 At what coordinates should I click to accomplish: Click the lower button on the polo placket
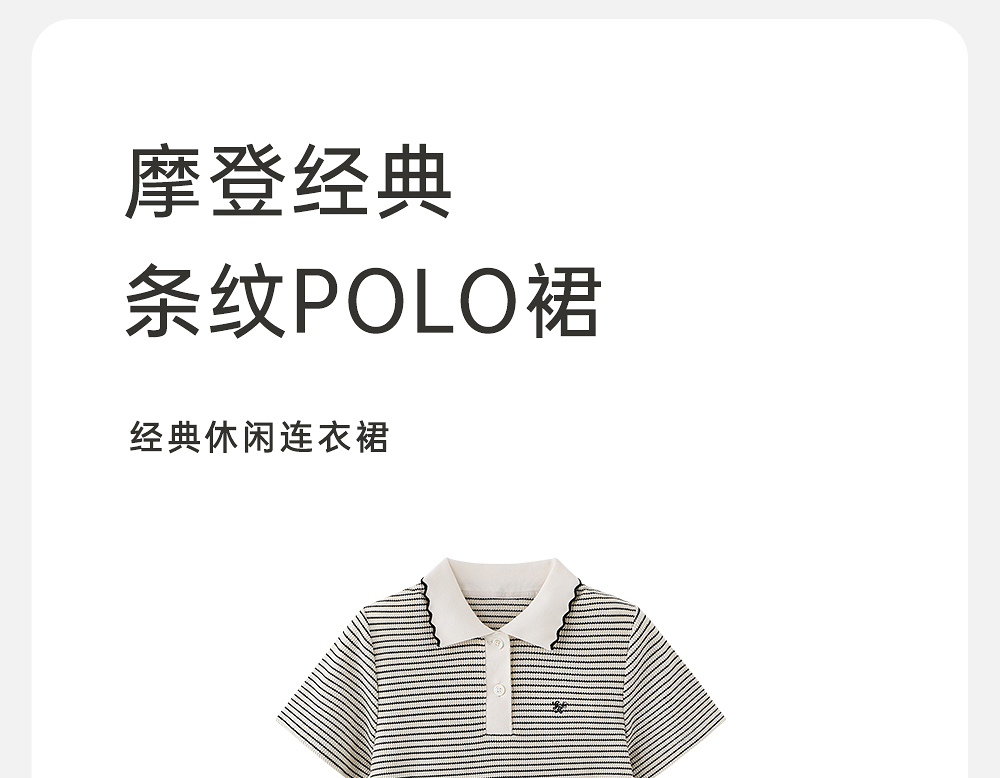tap(499, 689)
